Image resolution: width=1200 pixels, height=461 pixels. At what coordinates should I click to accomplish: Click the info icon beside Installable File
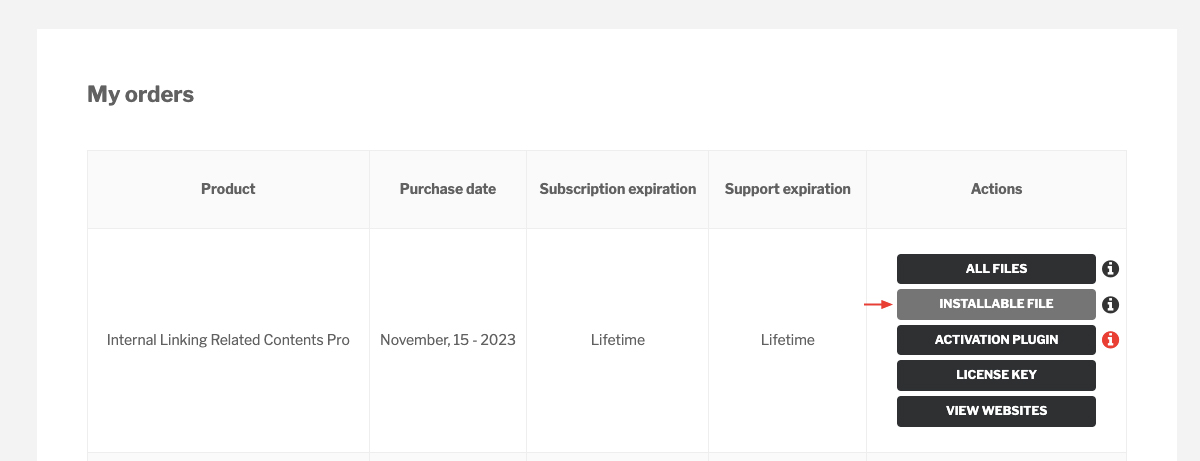coord(1110,305)
